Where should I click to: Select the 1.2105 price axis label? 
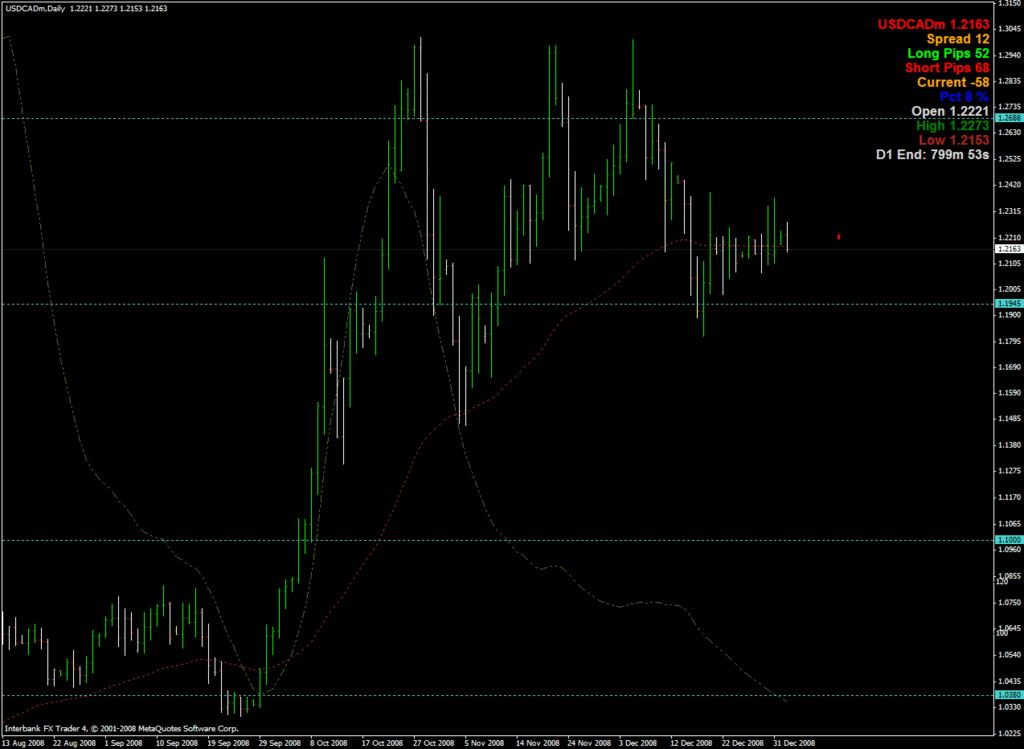[1009, 263]
